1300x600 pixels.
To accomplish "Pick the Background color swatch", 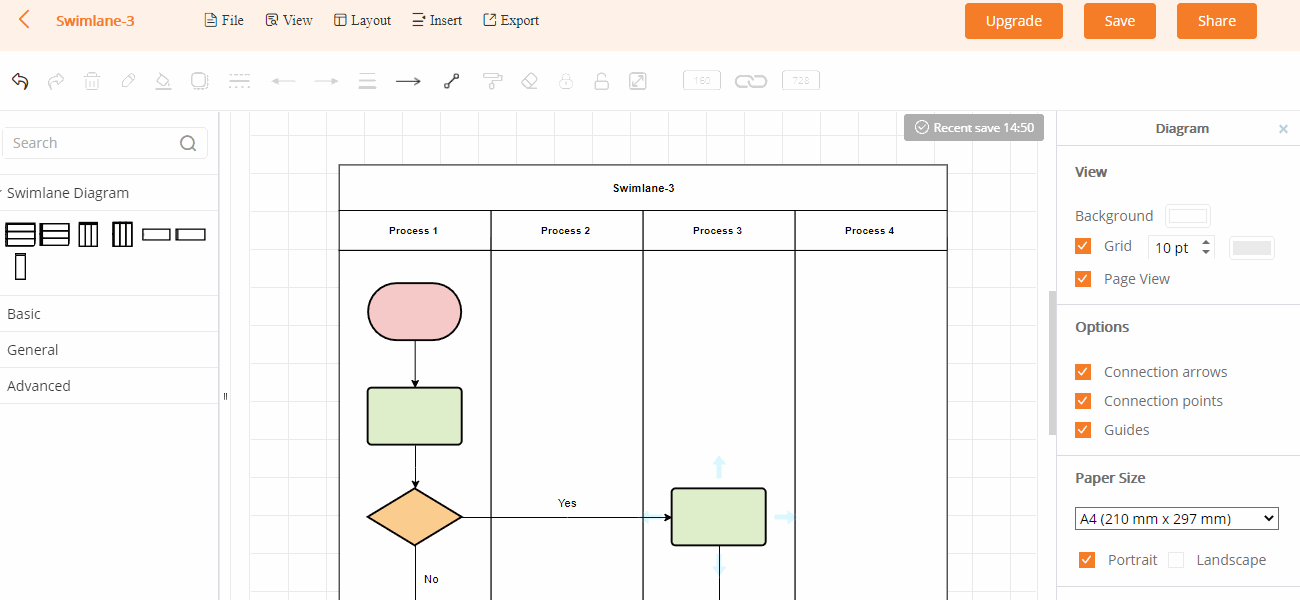I will 1189,216.
